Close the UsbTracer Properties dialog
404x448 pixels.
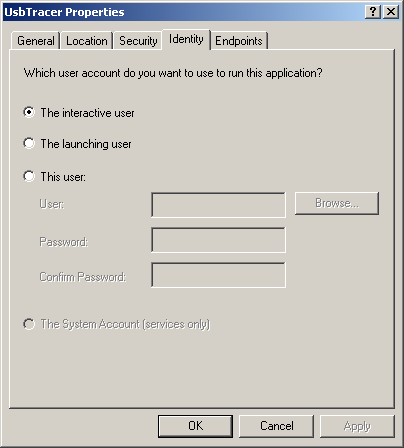(391, 12)
